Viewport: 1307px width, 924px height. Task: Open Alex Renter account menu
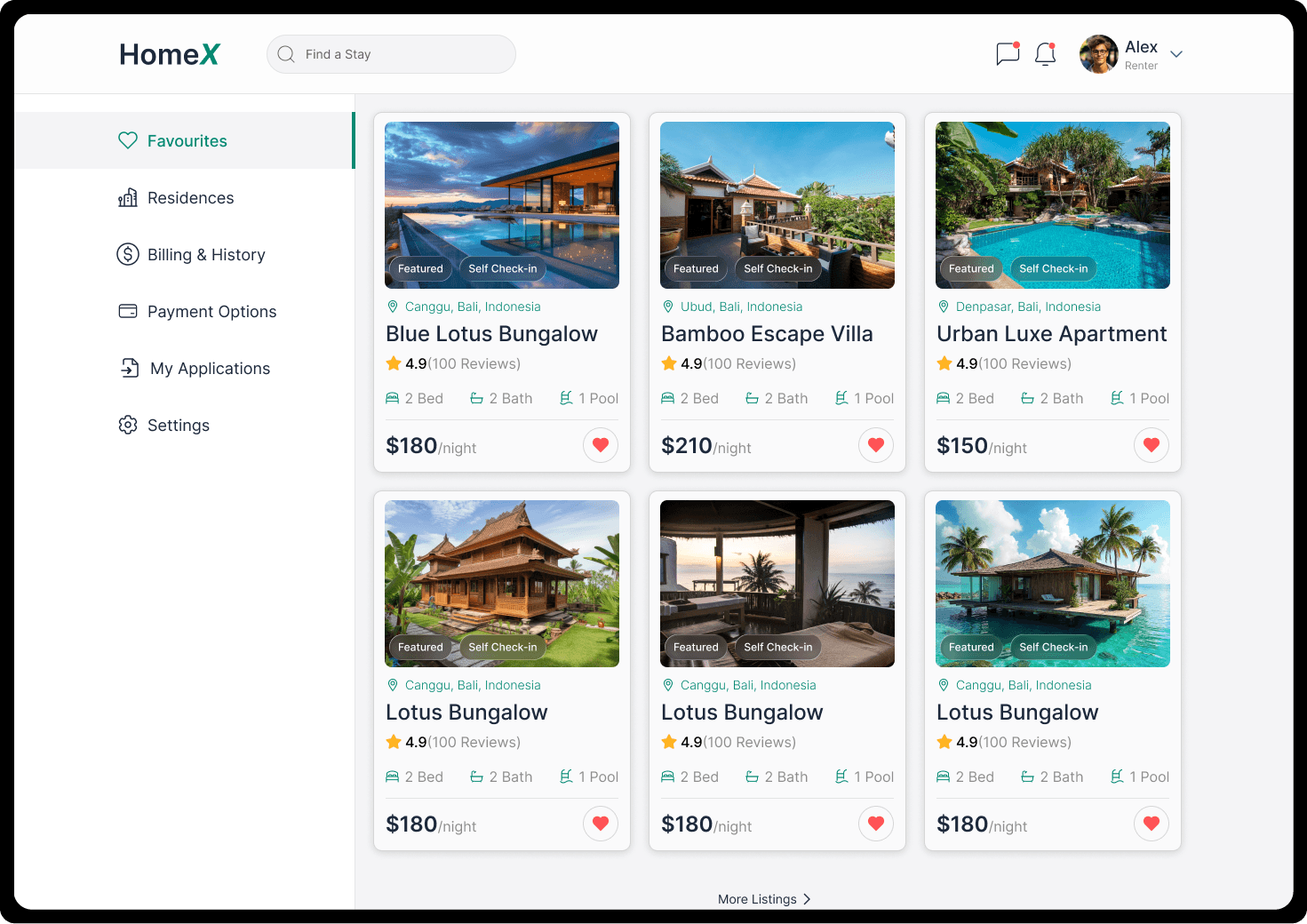[1130, 54]
